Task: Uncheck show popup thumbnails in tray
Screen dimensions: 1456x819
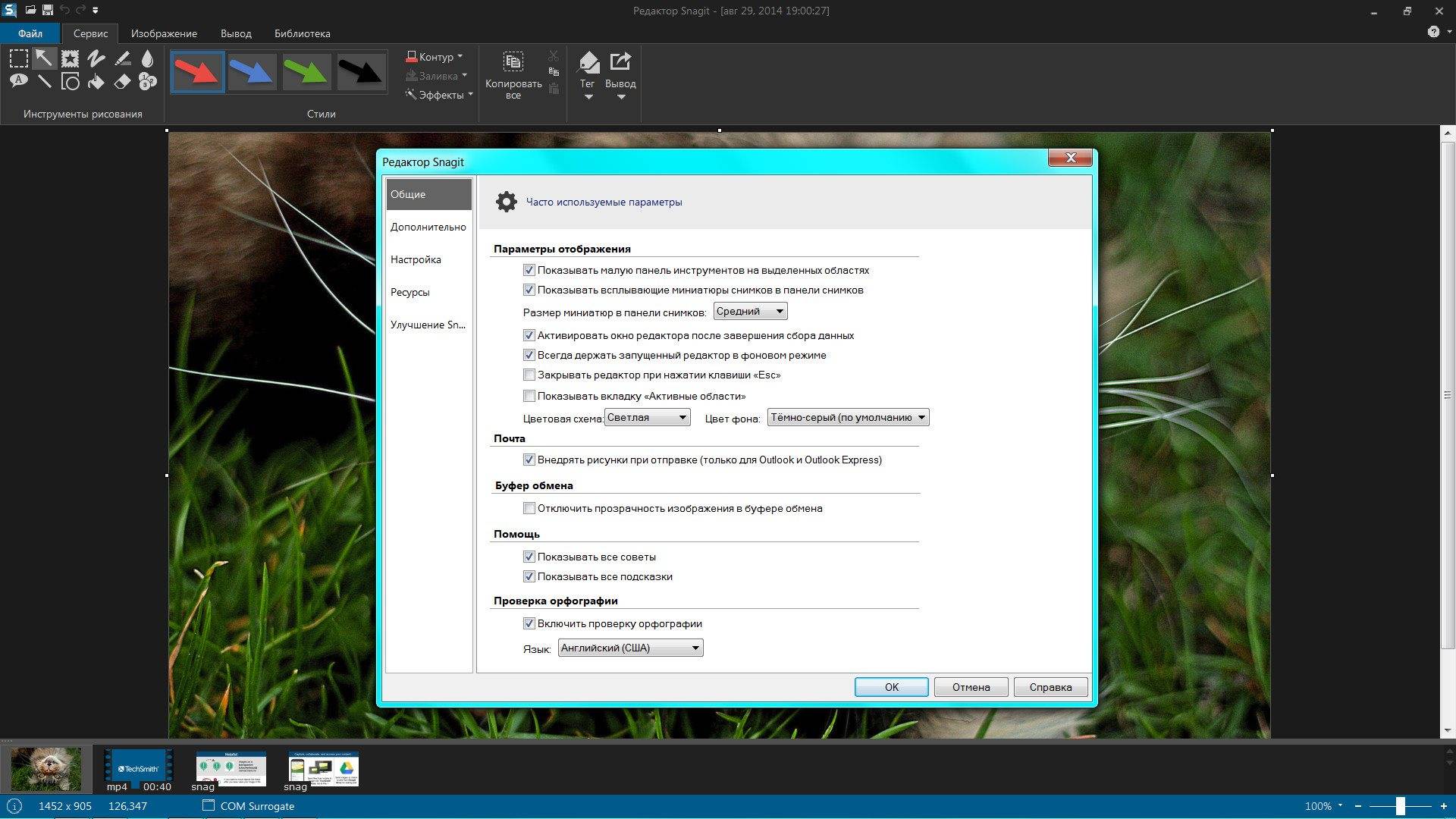Action: coord(529,290)
